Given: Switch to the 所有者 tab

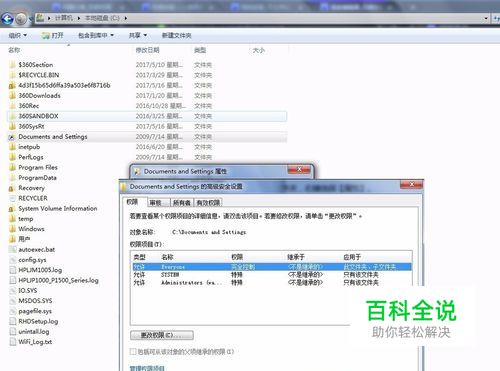Looking at the screenshot, I should tap(182, 202).
